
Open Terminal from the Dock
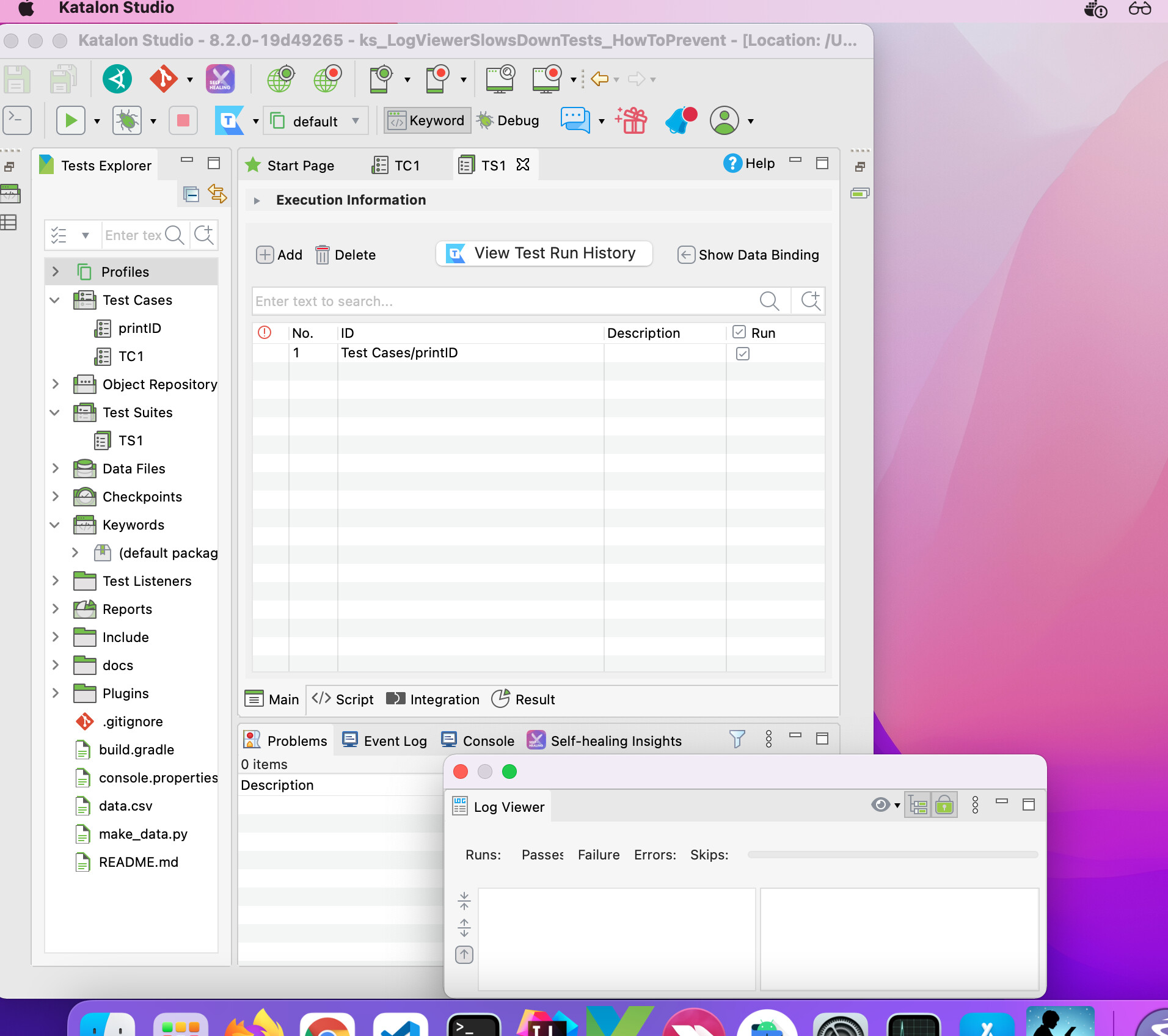pyautogui.click(x=473, y=1025)
